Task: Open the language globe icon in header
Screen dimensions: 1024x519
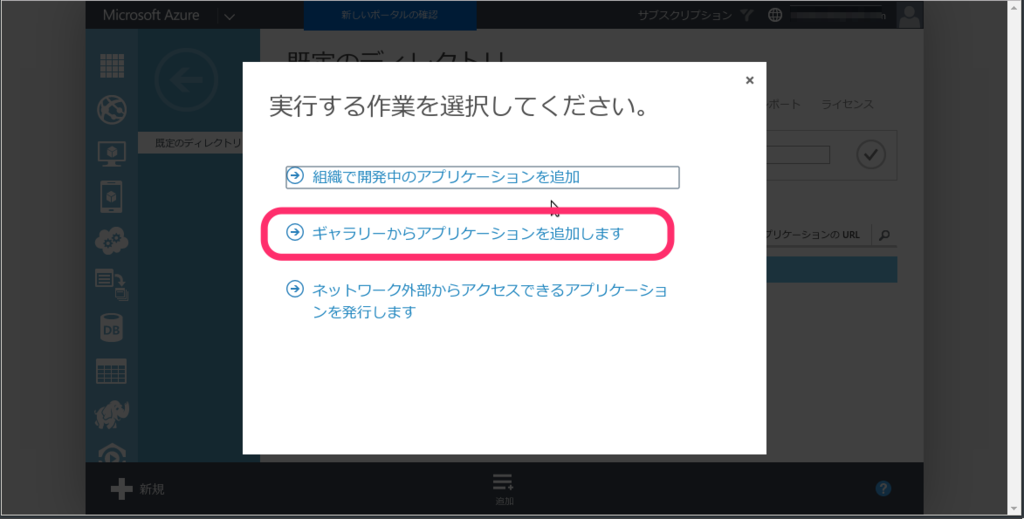Action: click(x=775, y=15)
